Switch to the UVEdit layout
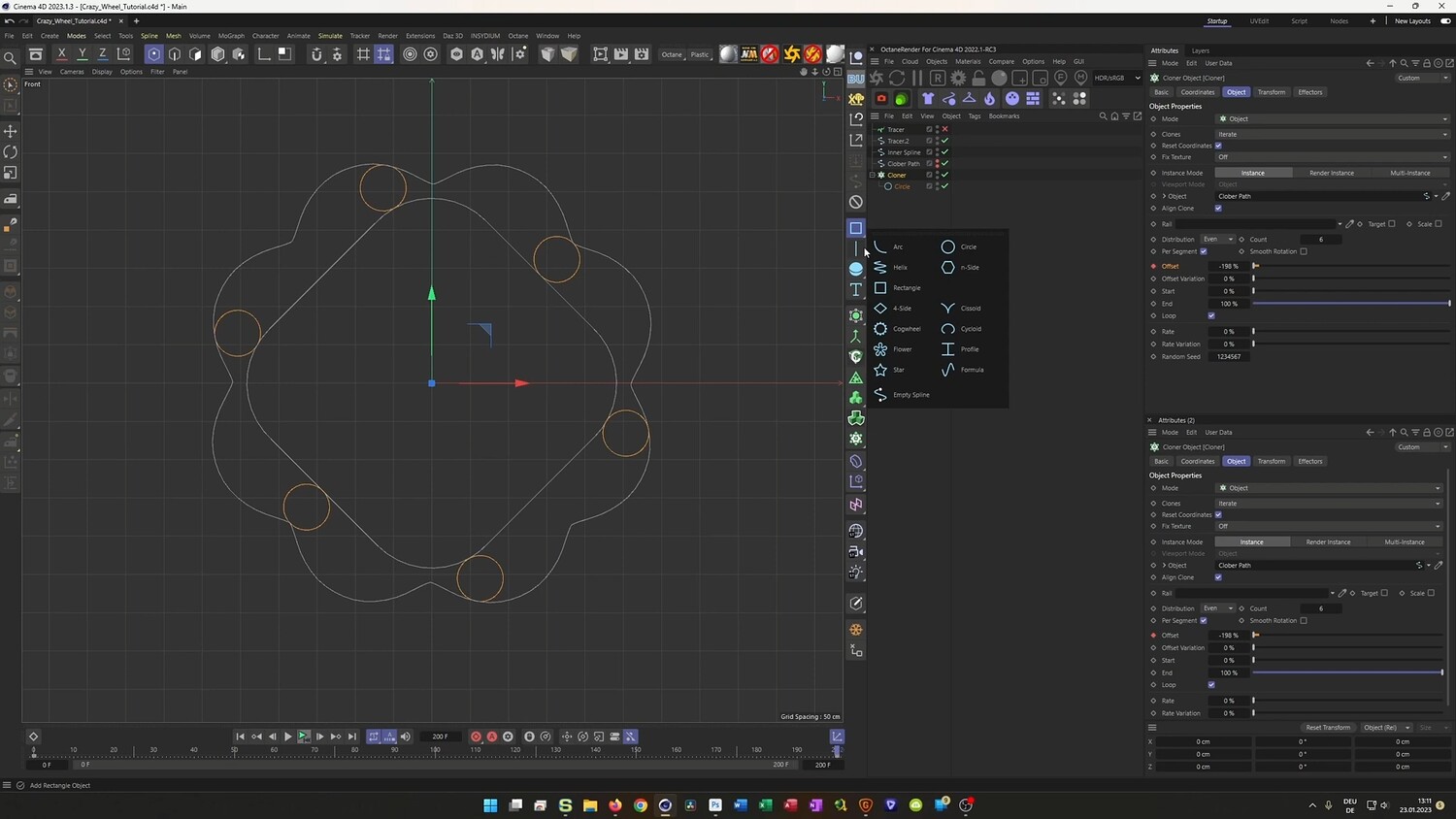Viewport: 1456px width, 819px height. click(x=1259, y=20)
